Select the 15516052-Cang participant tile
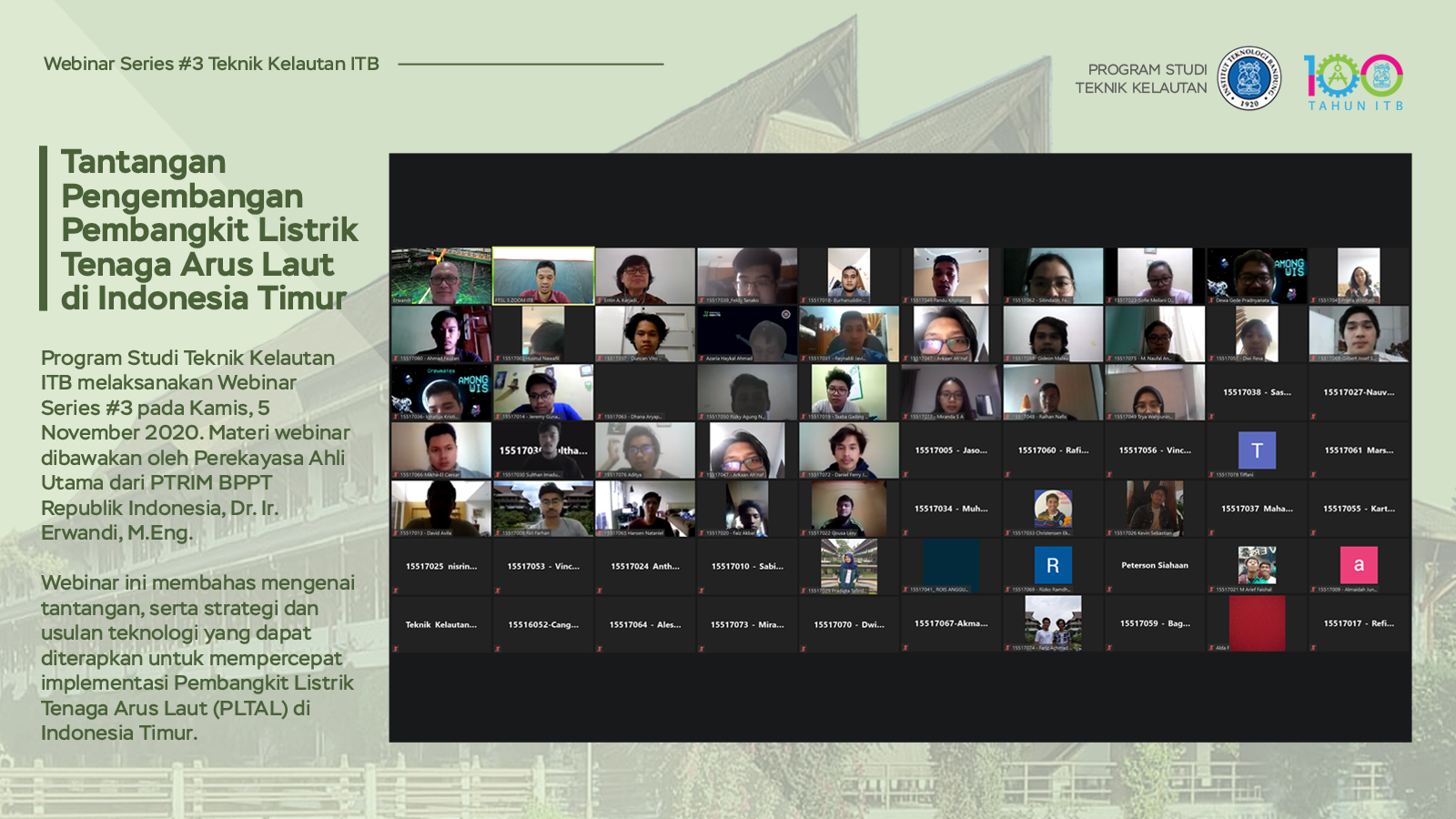The height and width of the screenshot is (819, 1456). pos(543,624)
